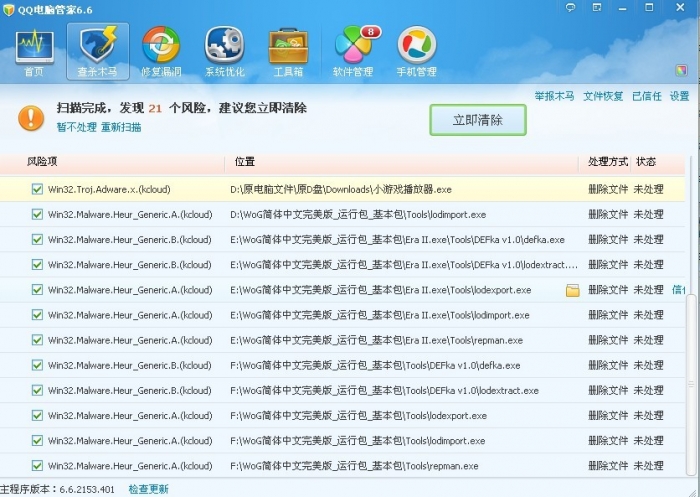This screenshot has height=497, width=700.
Task: Uncheck Win32.Troj.Adware.x.(kcloud) checkbox
Action: click(37, 189)
